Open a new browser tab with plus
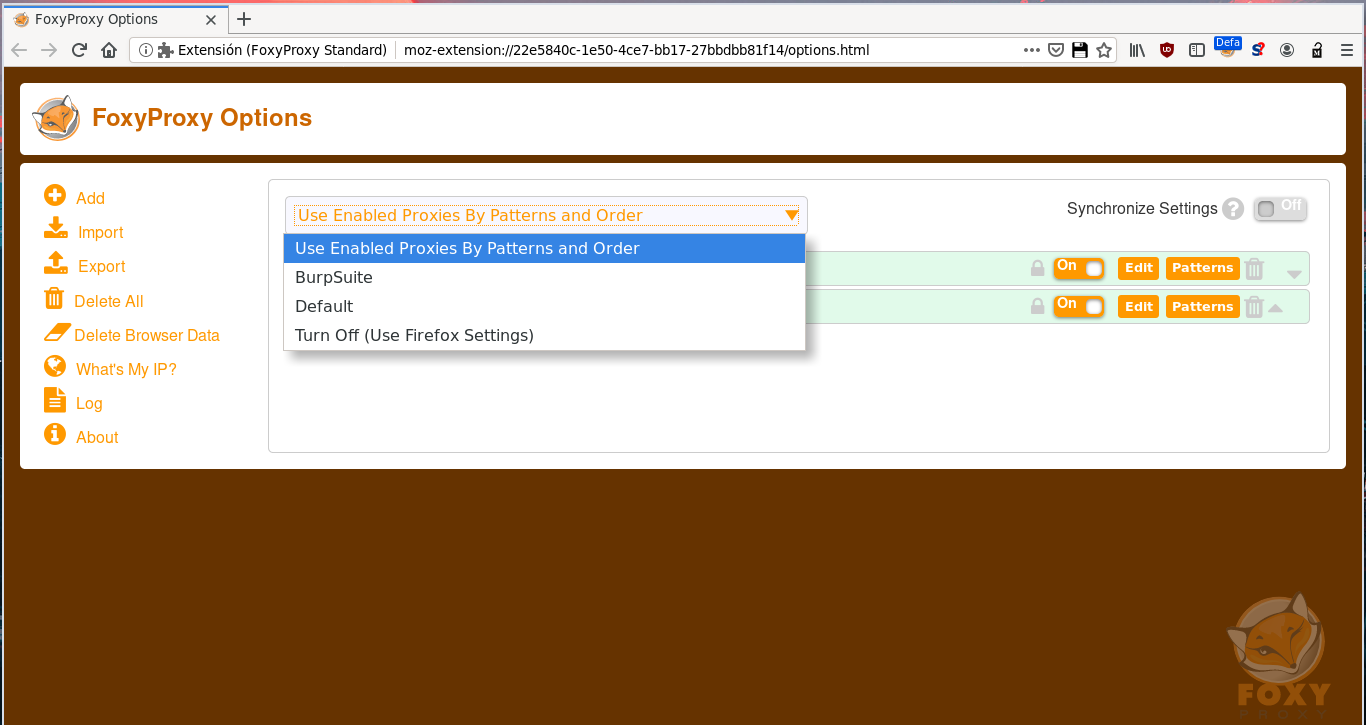 pyautogui.click(x=244, y=19)
